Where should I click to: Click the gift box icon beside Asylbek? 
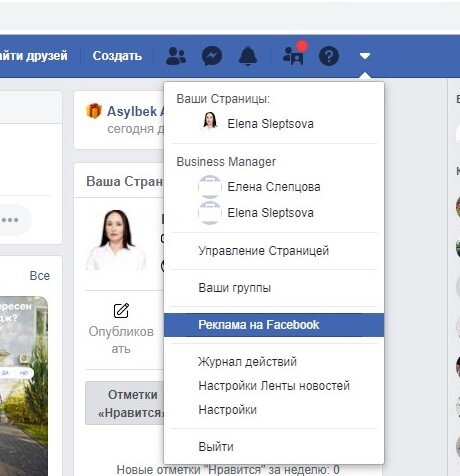point(94,111)
